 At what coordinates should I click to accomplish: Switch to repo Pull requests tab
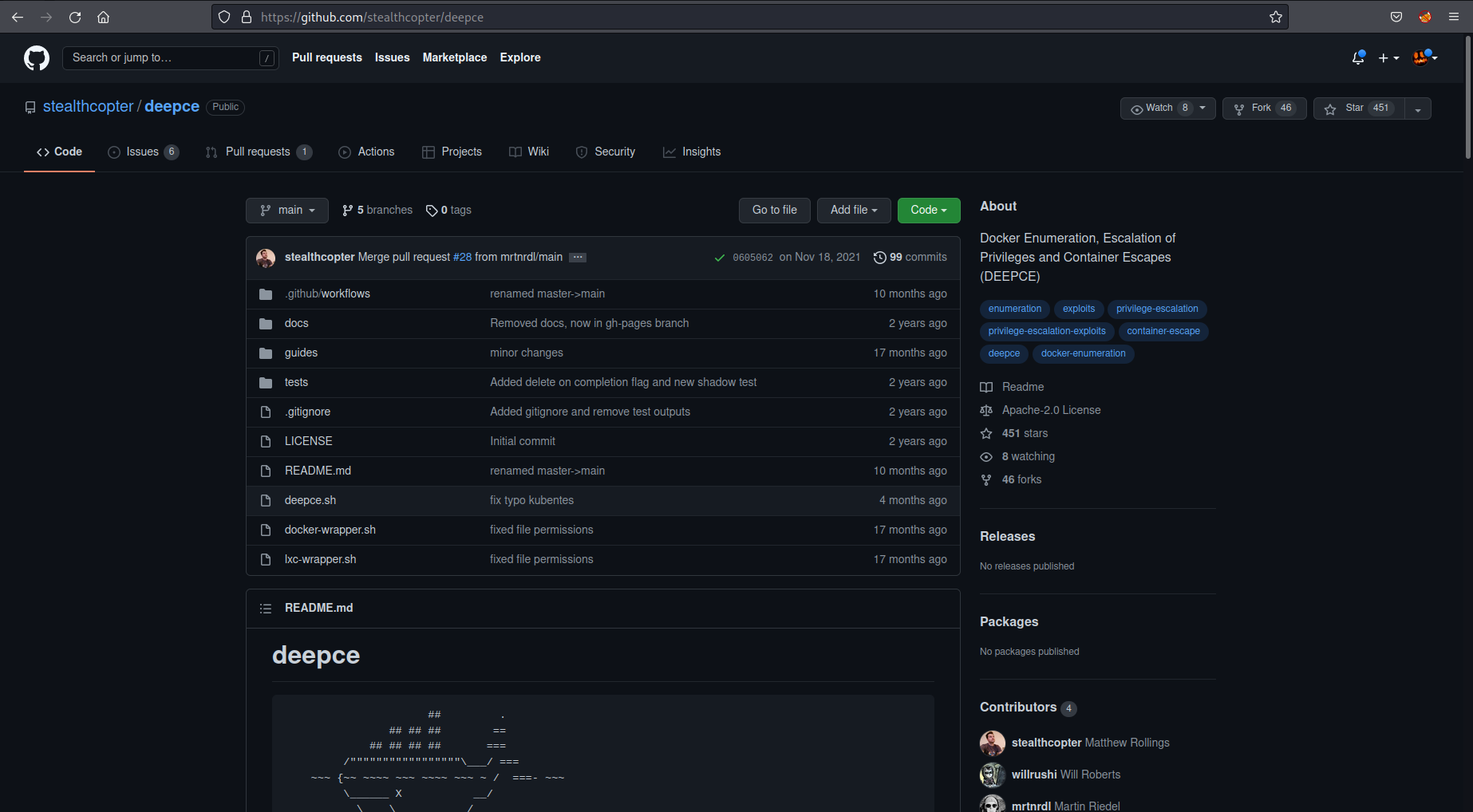click(x=259, y=152)
